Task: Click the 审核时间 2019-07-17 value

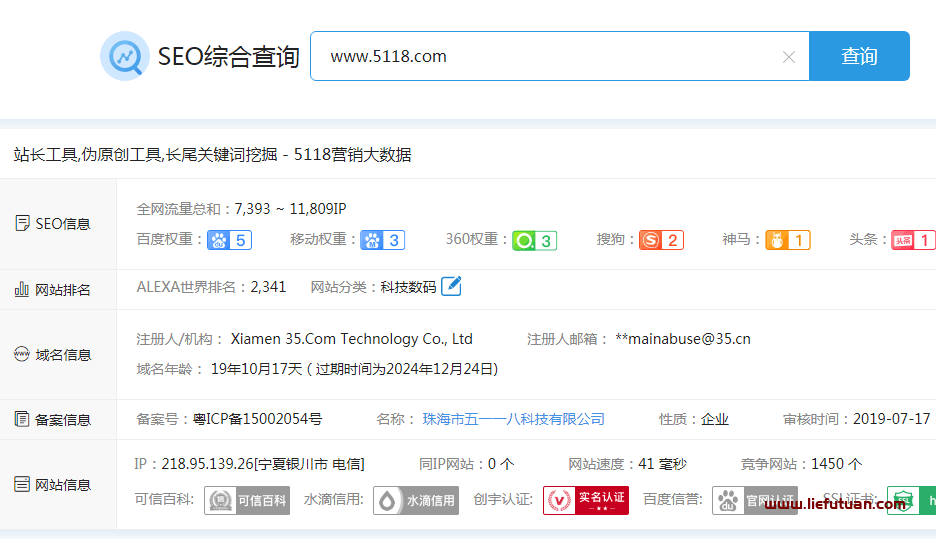Action: [892, 419]
